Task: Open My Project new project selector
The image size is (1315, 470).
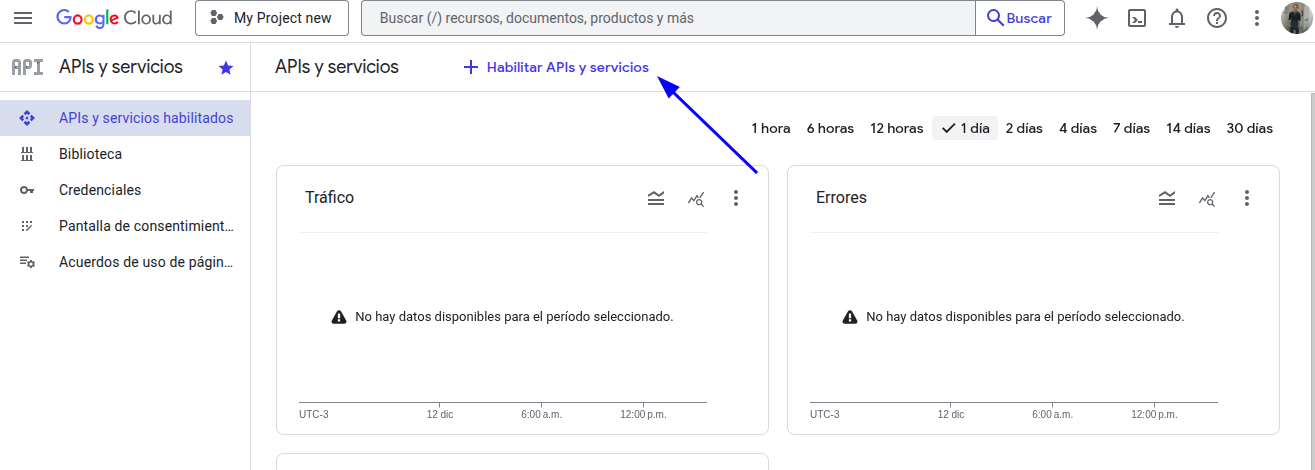Action: coord(272,18)
